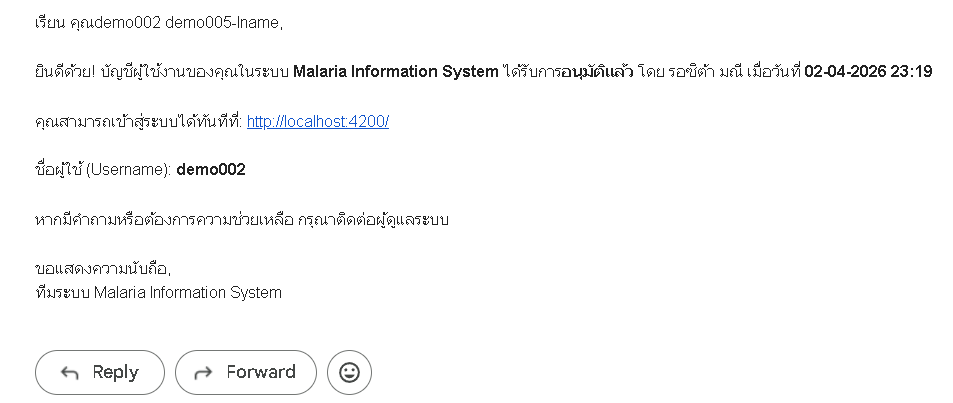The height and width of the screenshot is (403, 953).
Task: Click the curved Reply arrow icon
Action: point(70,373)
